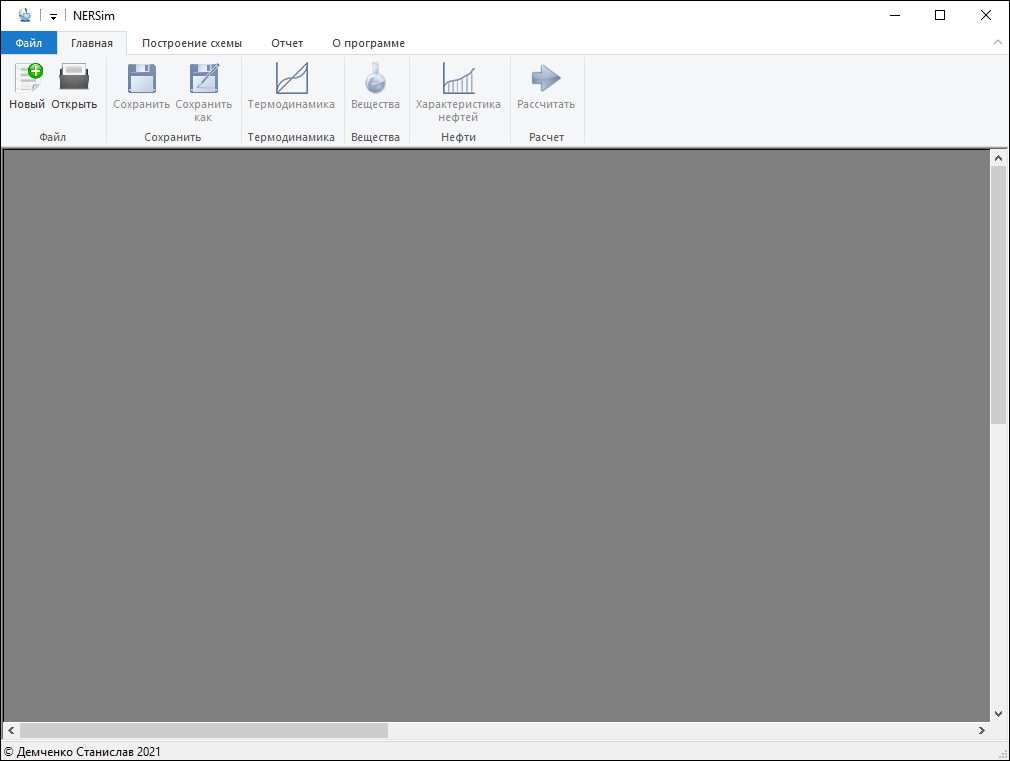This screenshot has height=761, width=1010.
Task: Switch to the О программе tab
Action: click(368, 43)
